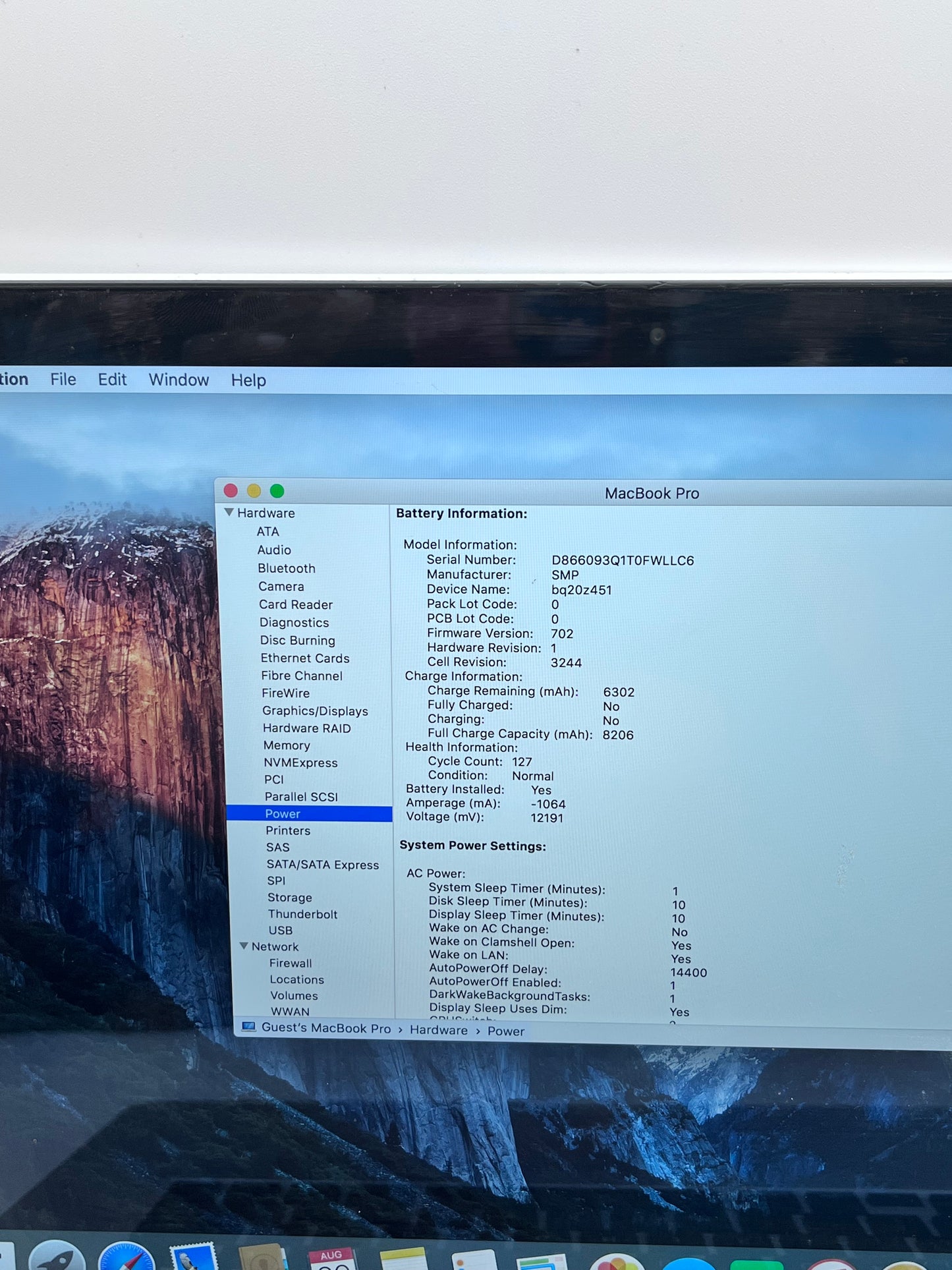
Task: Click the Condition value Normal
Action: 533,776
